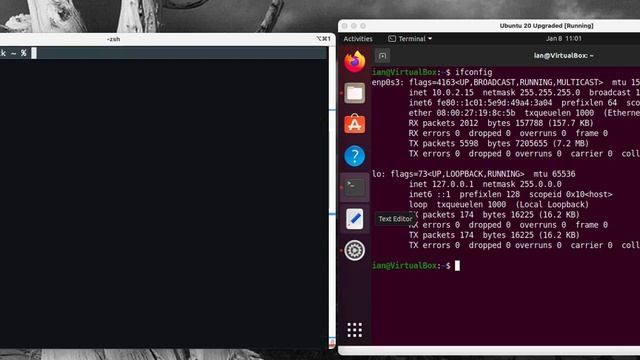The image size is (640, 360).
Task: Click the -zsh window title bar
Action: click(113, 39)
